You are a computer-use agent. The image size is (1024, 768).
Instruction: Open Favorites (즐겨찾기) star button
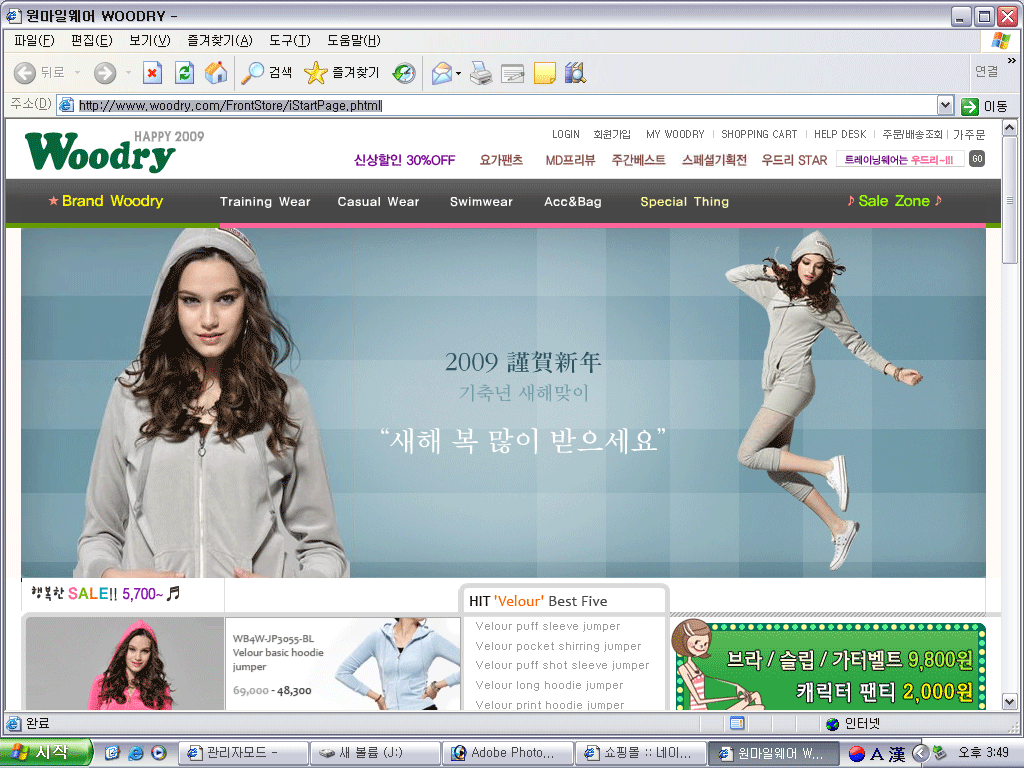(342, 72)
